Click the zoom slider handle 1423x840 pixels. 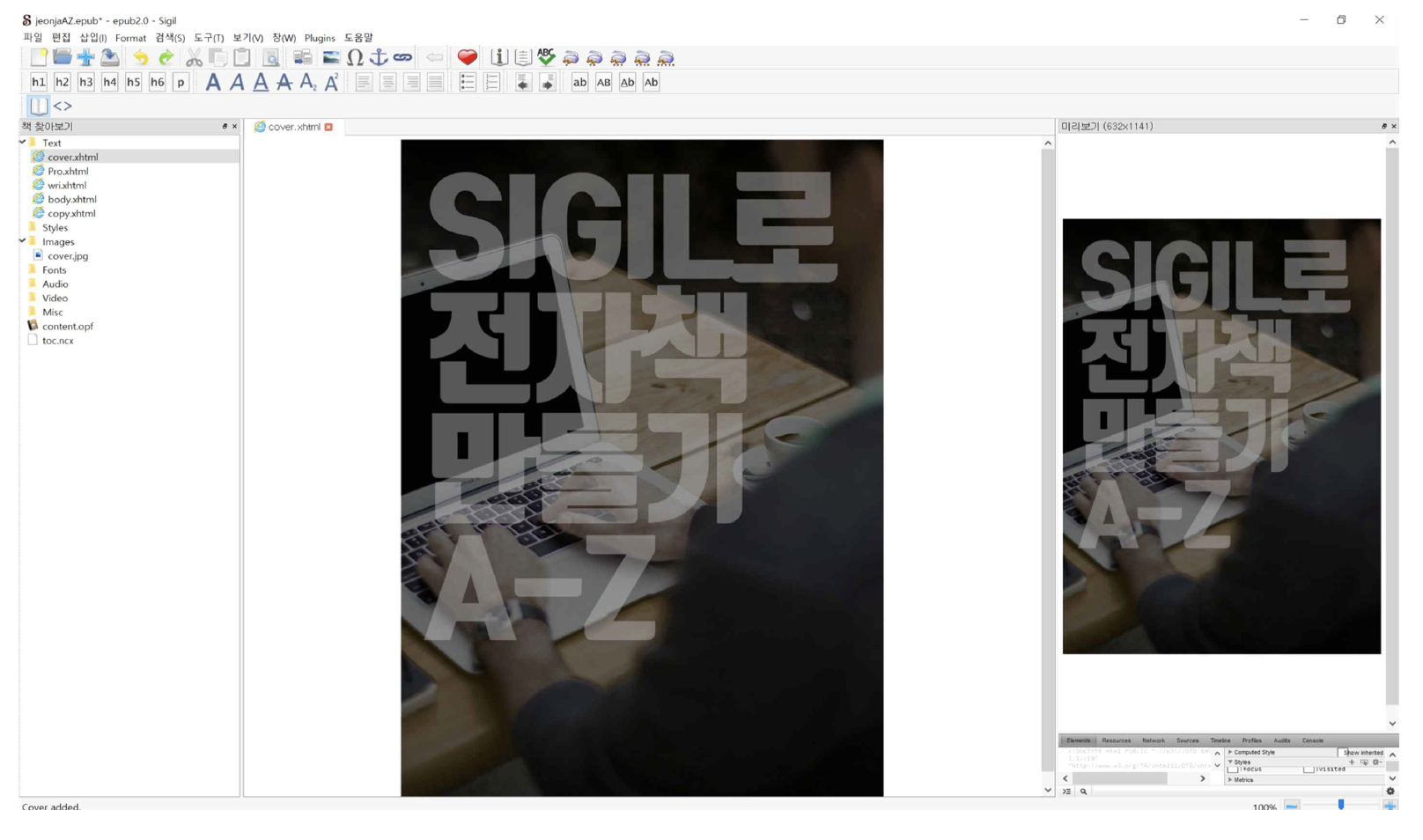coord(1341,805)
